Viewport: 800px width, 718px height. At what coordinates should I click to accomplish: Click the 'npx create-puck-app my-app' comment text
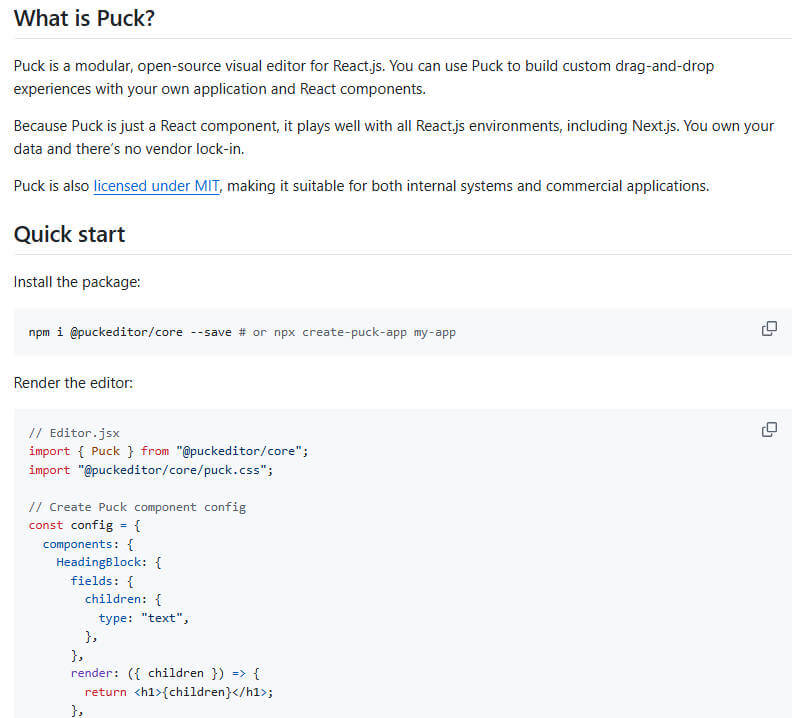(365, 332)
